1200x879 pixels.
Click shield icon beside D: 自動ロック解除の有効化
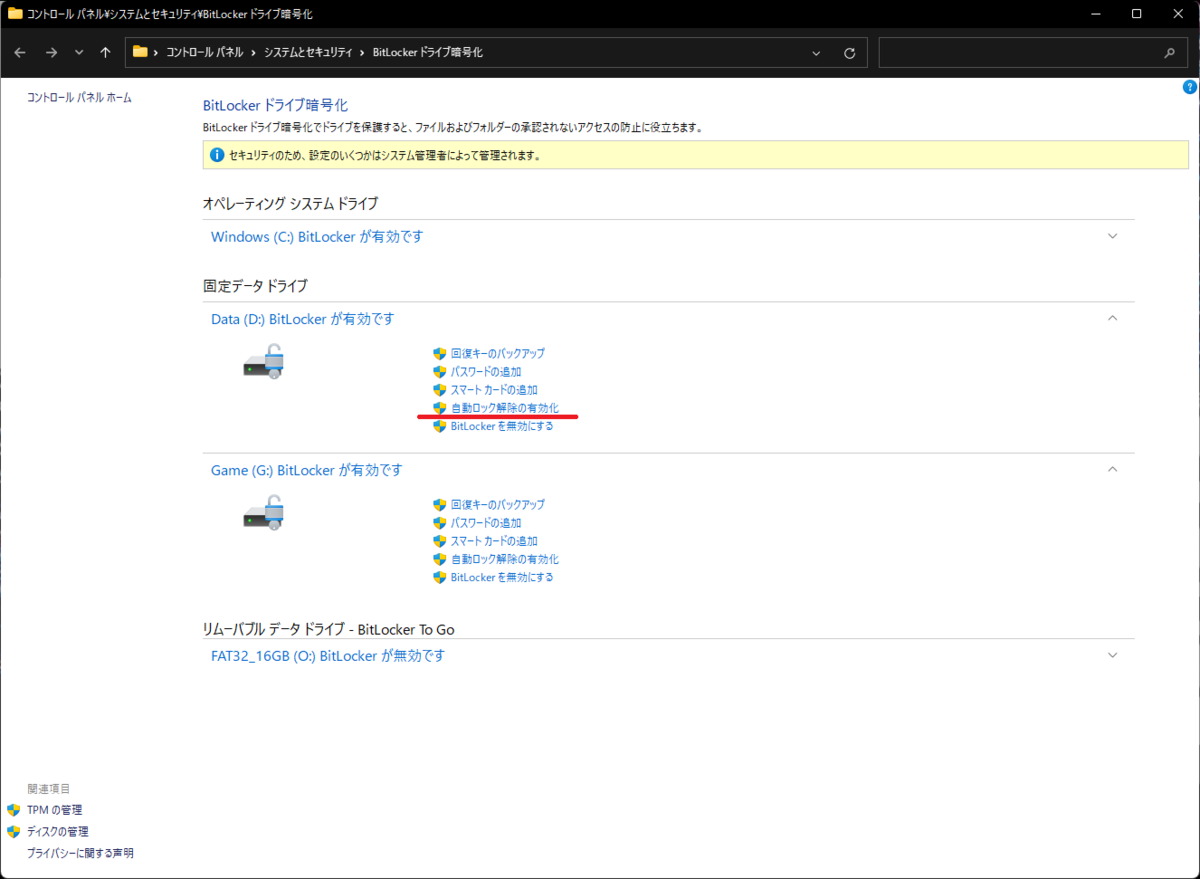coord(439,408)
